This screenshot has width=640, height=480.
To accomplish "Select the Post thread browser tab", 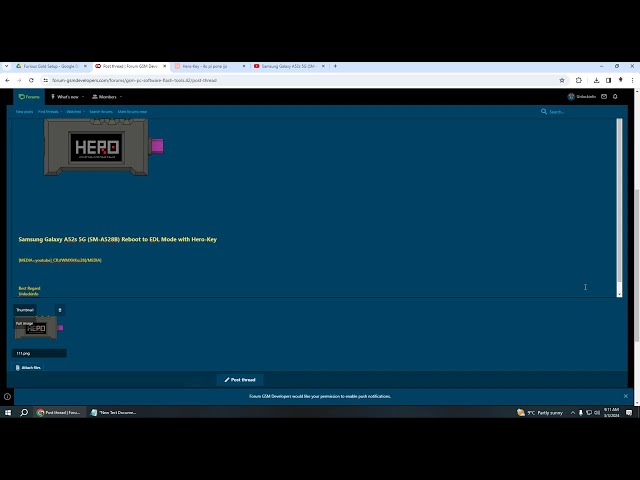I will click(x=129, y=66).
